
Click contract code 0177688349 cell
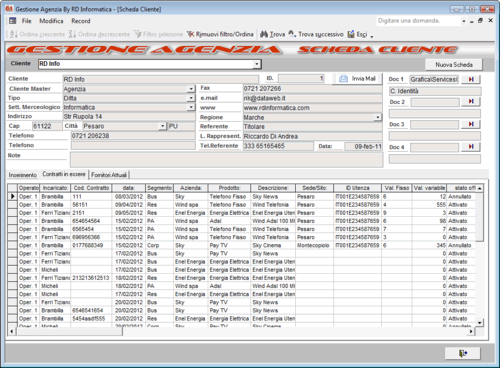[x=91, y=245]
